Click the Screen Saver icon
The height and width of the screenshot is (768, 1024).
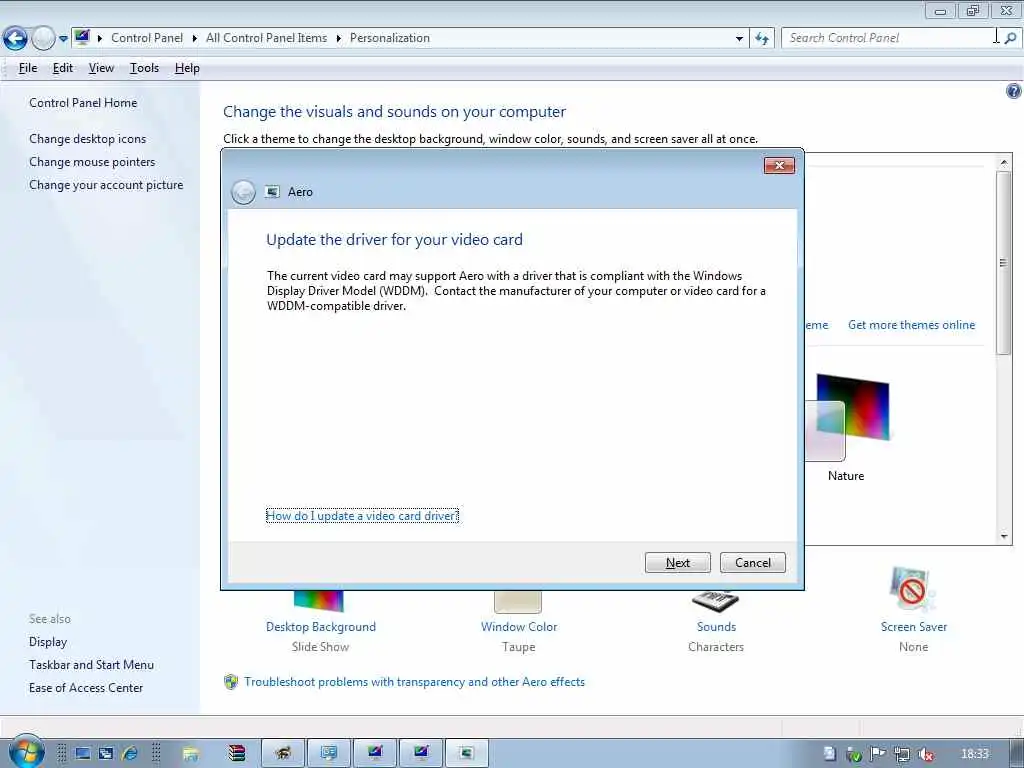pos(913,590)
